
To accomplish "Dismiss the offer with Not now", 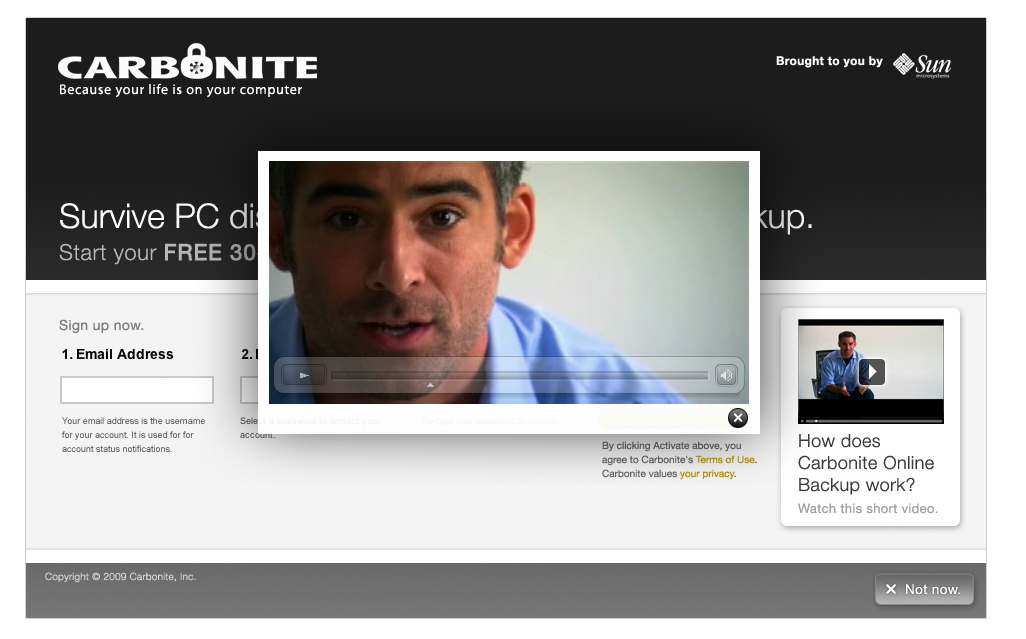I will (923, 590).
